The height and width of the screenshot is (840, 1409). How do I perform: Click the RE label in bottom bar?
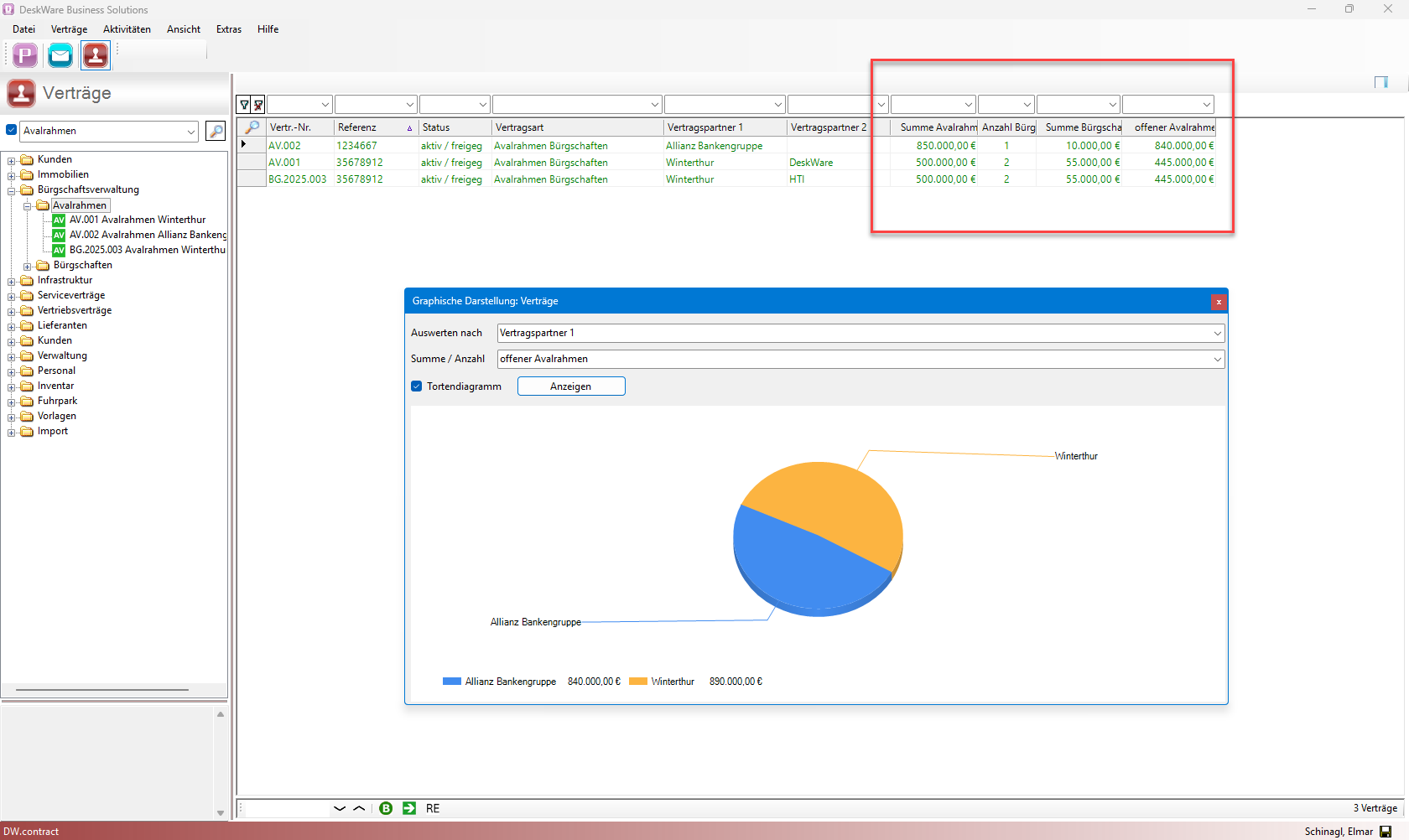433,808
